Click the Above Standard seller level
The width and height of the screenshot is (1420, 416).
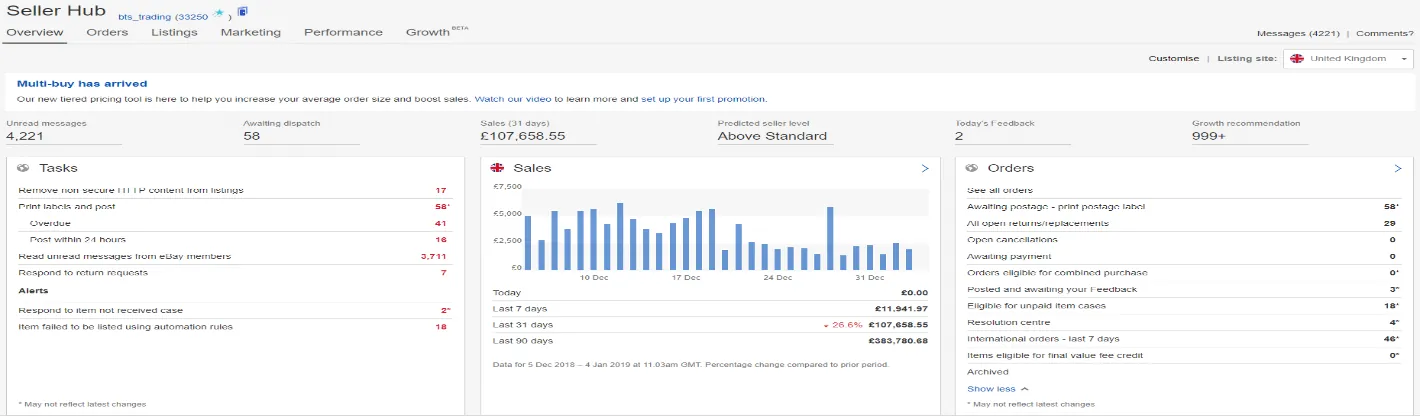(772, 136)
